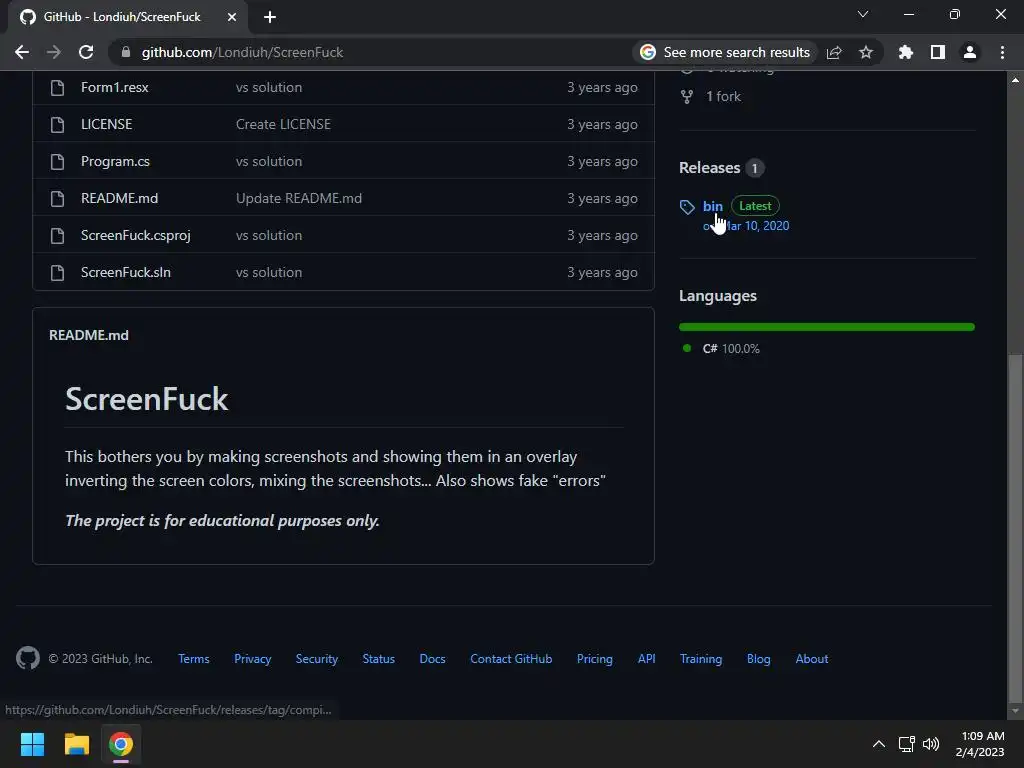Click the 1 fork link
The width and height of the screenshot is (1024, 768).
723,97
